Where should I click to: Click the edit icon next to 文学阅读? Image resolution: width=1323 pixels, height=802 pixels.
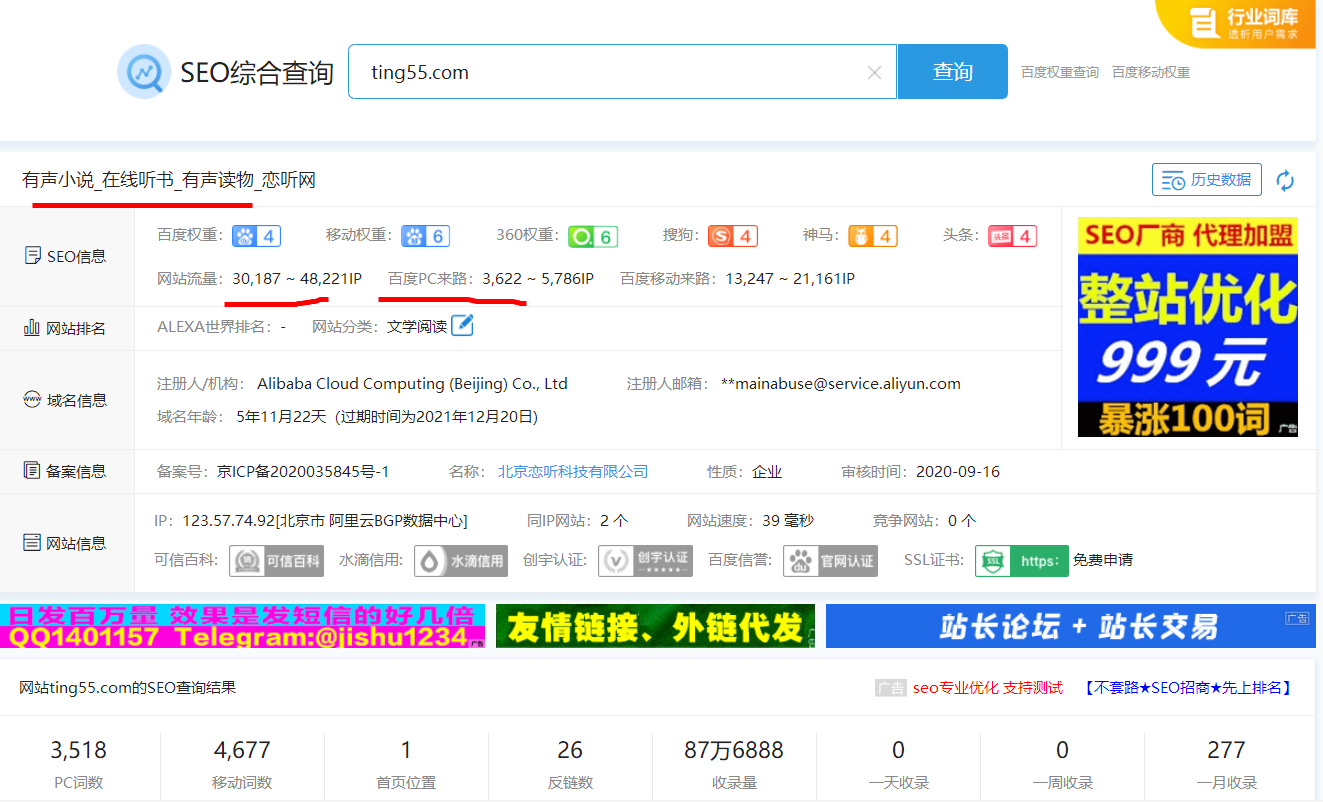coord(462,326)
